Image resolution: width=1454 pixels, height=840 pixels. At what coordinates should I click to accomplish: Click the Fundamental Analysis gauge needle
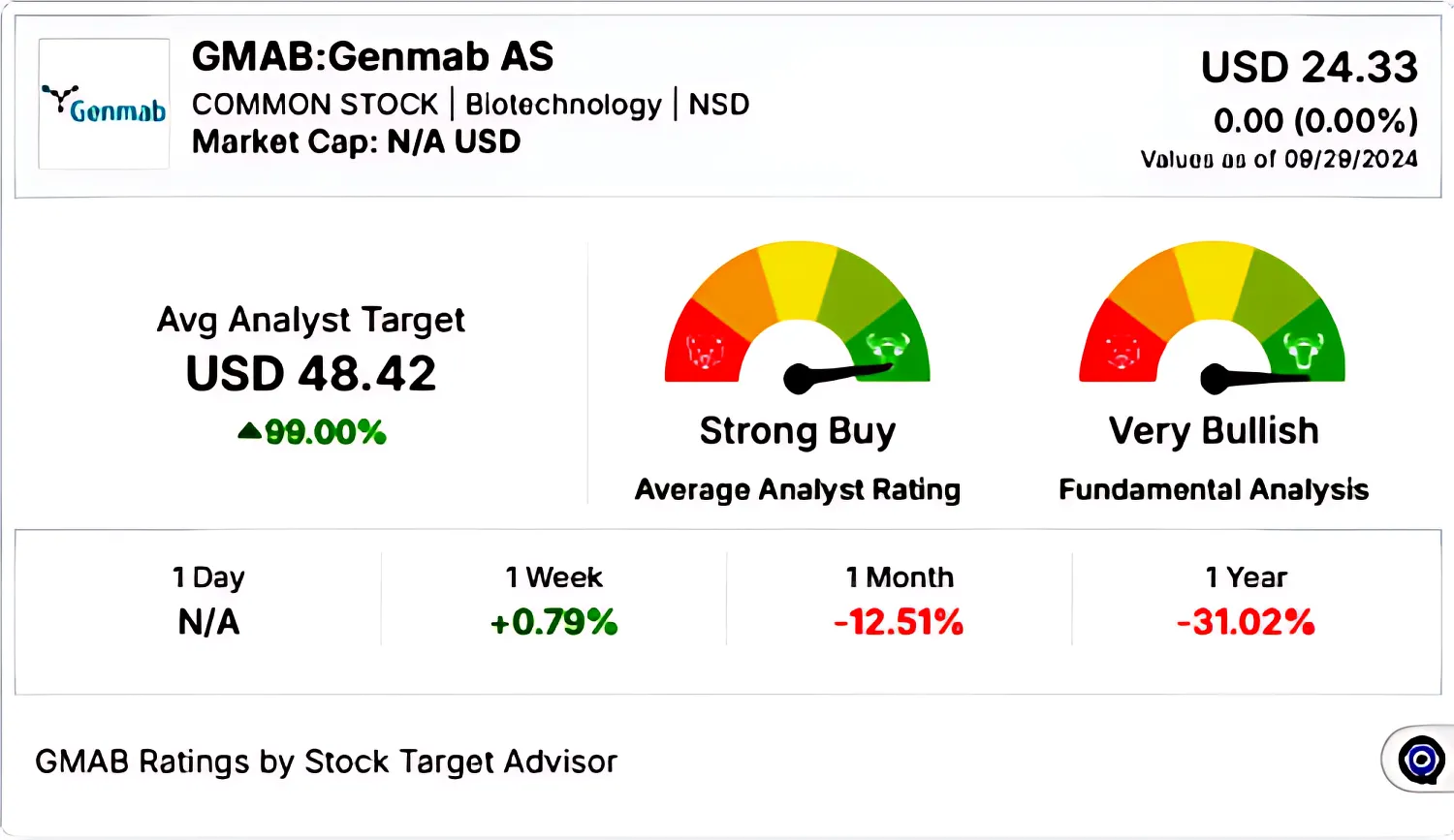[x=1255, y=377]
